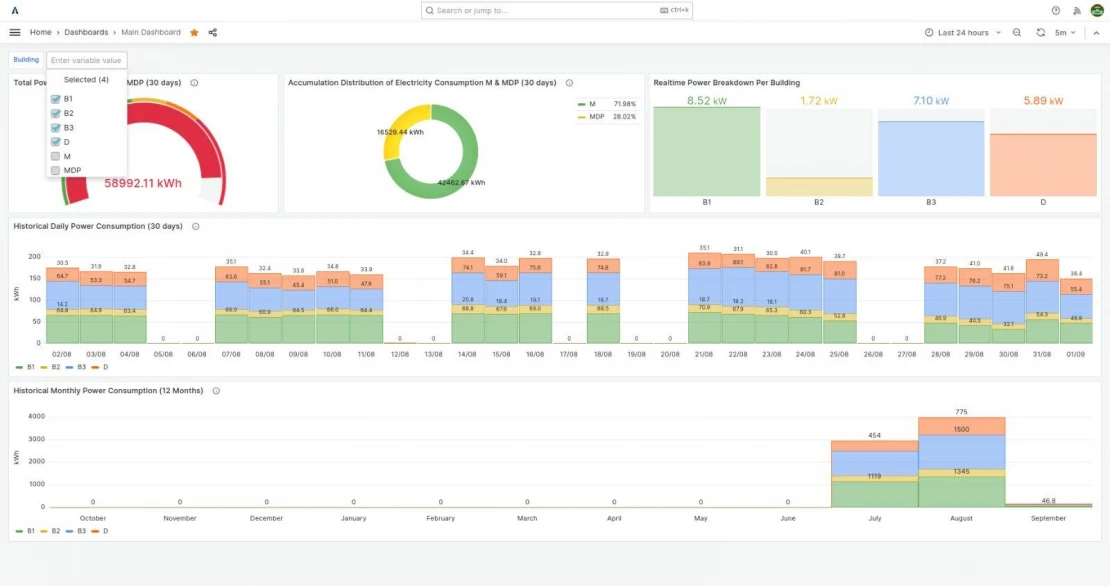The image size is (1110, 586).
Task: Open the news feed RSS icon
Action: pyautogui.click(x=1077, y=11)
